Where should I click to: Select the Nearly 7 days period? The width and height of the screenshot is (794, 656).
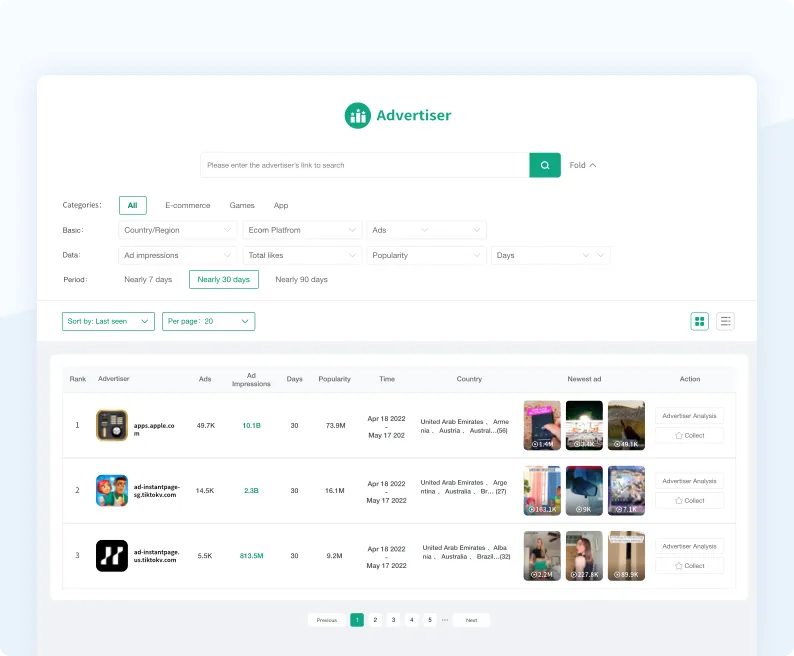point(148,280)
